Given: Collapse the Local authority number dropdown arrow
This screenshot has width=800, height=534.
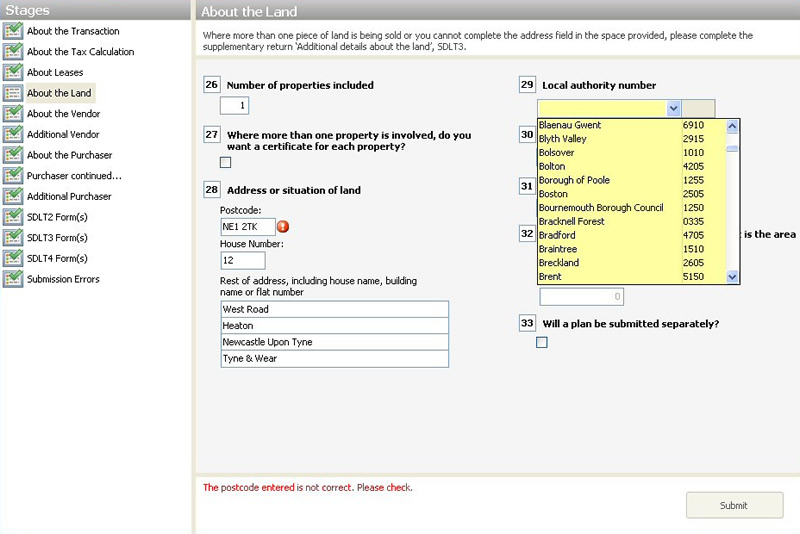Looking at the screenshot, I should pos(673,108).
